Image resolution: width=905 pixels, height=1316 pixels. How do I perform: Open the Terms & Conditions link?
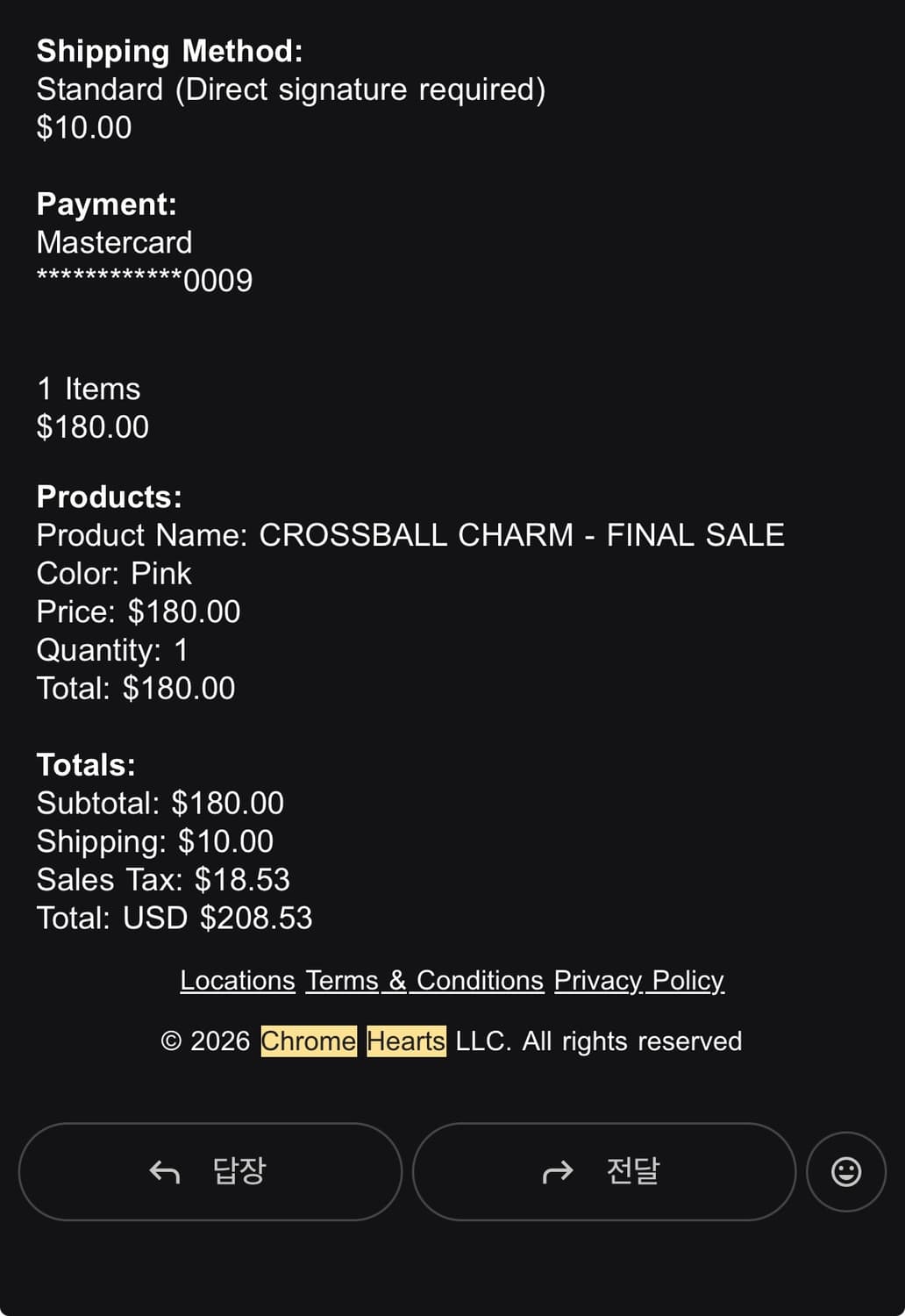point(424,980)
